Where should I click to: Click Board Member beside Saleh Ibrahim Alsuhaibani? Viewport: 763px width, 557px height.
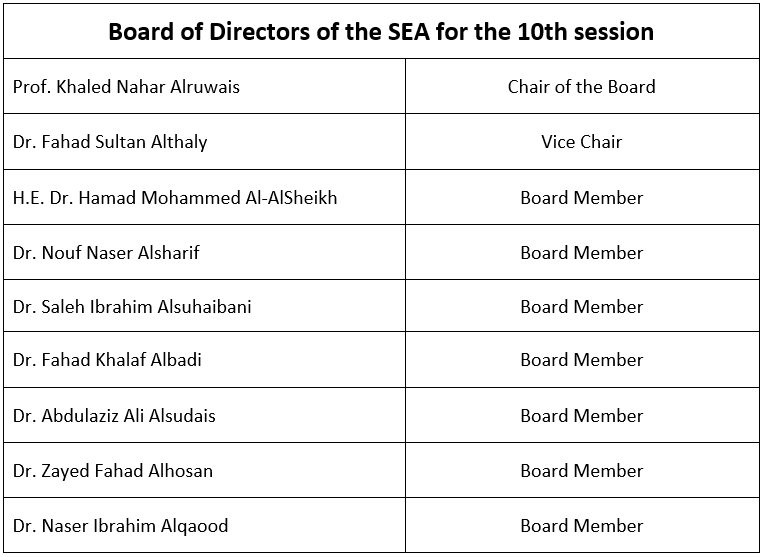(x=581, y=306)
